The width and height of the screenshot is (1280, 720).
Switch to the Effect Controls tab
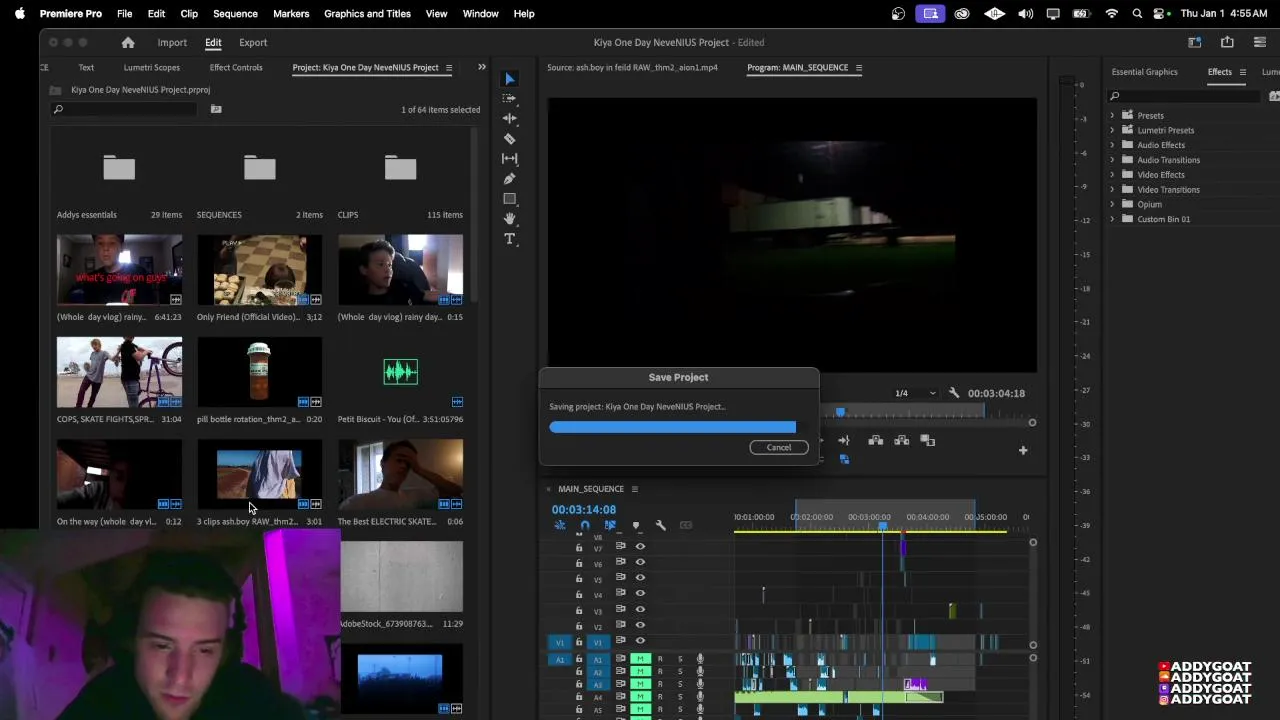(236, 68)
